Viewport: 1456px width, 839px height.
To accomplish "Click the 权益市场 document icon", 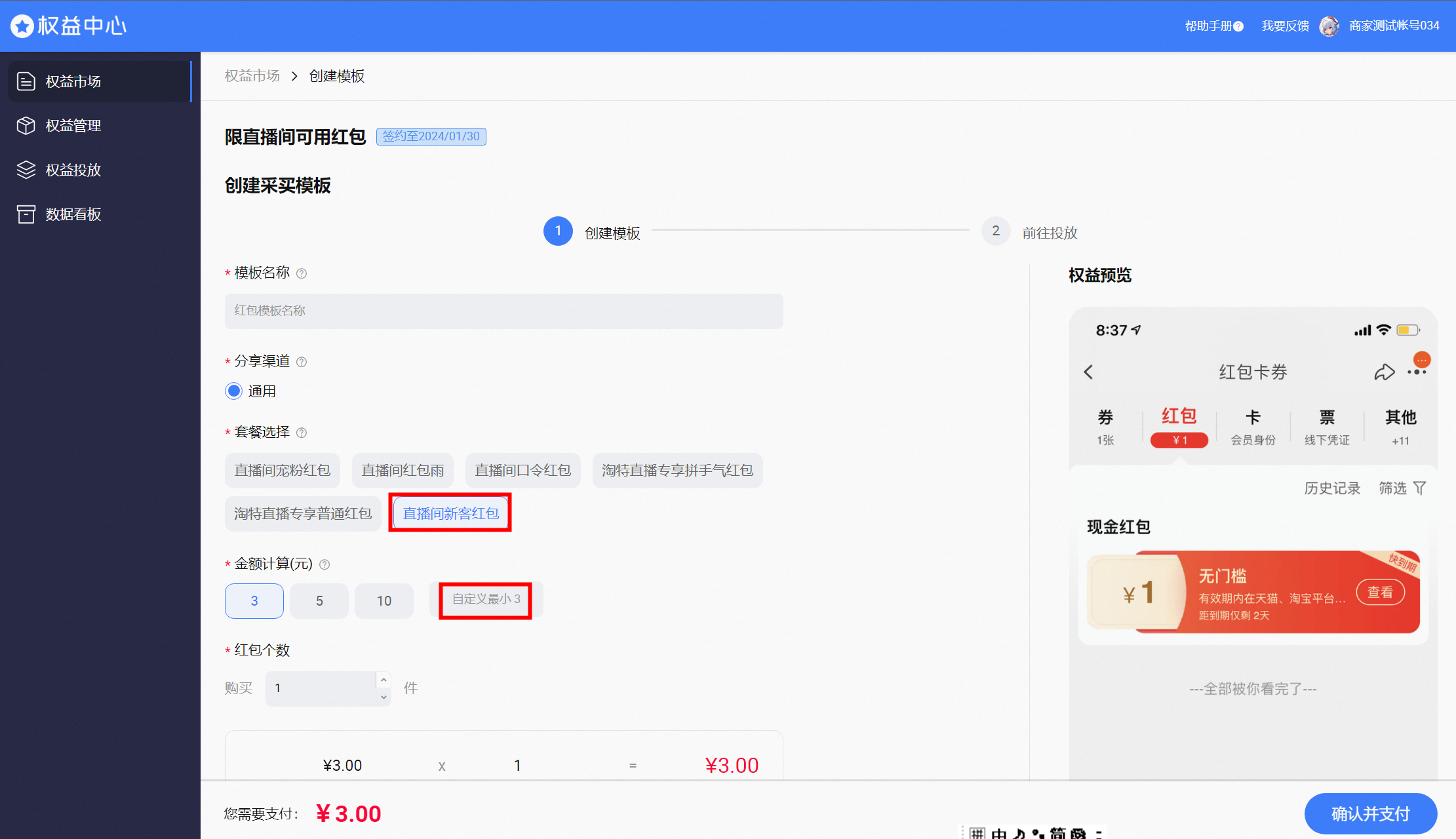I will (x=26, y=81).
